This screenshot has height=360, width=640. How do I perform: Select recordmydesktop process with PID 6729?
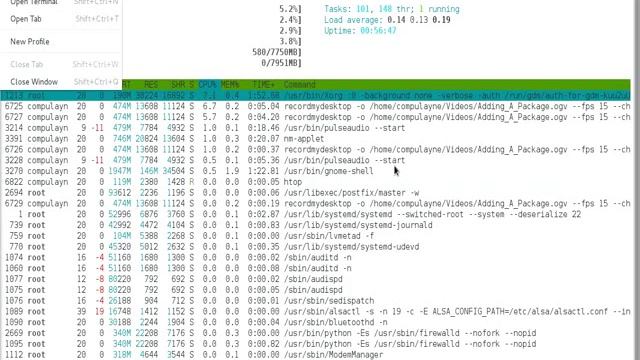(x=316, y=203)
